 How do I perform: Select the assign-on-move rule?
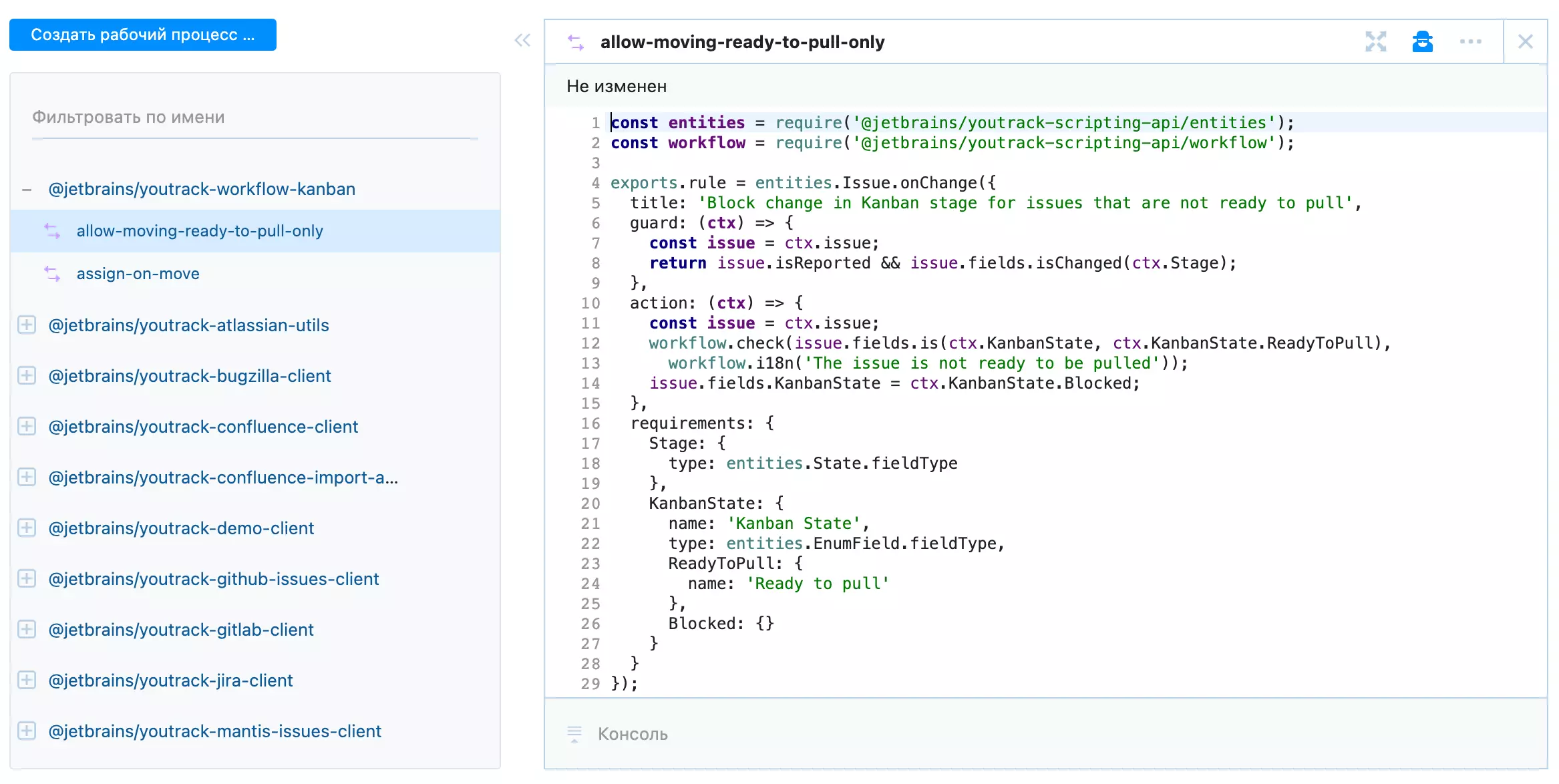pos(138,274)
